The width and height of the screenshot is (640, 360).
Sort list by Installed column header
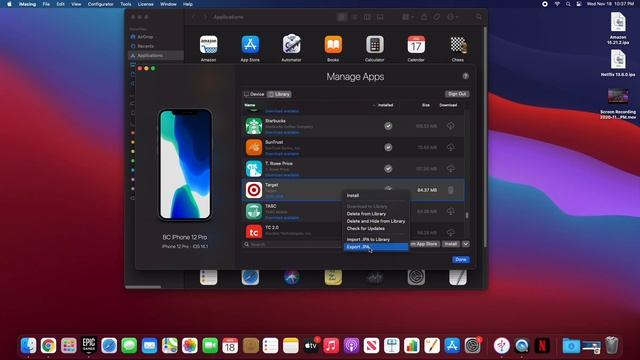click(x=385, y=105)
